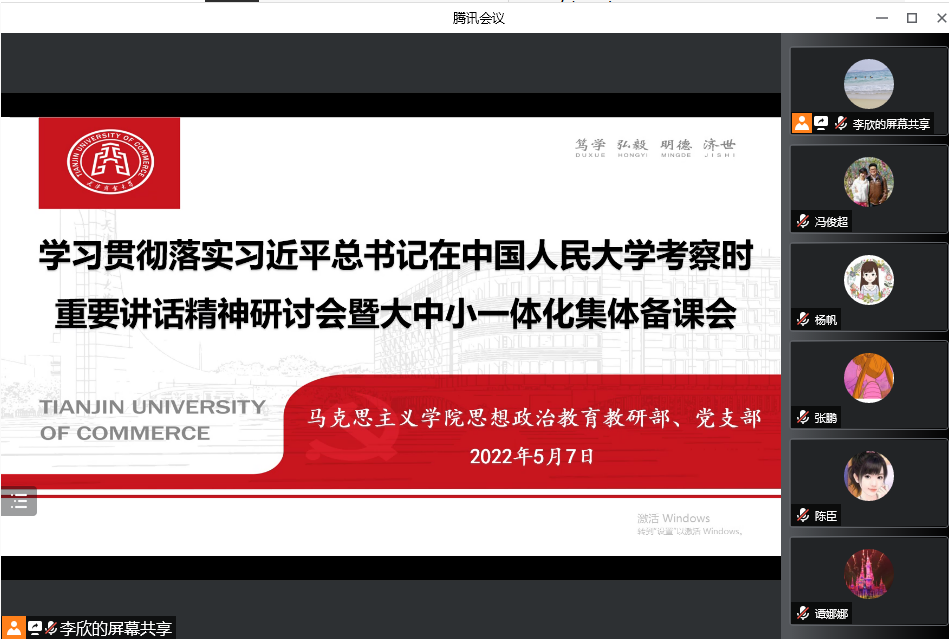This screenshot has height=639, width=949.
Task: Click the Tianjin University of Commerce logo
Action: pos(110,163)
